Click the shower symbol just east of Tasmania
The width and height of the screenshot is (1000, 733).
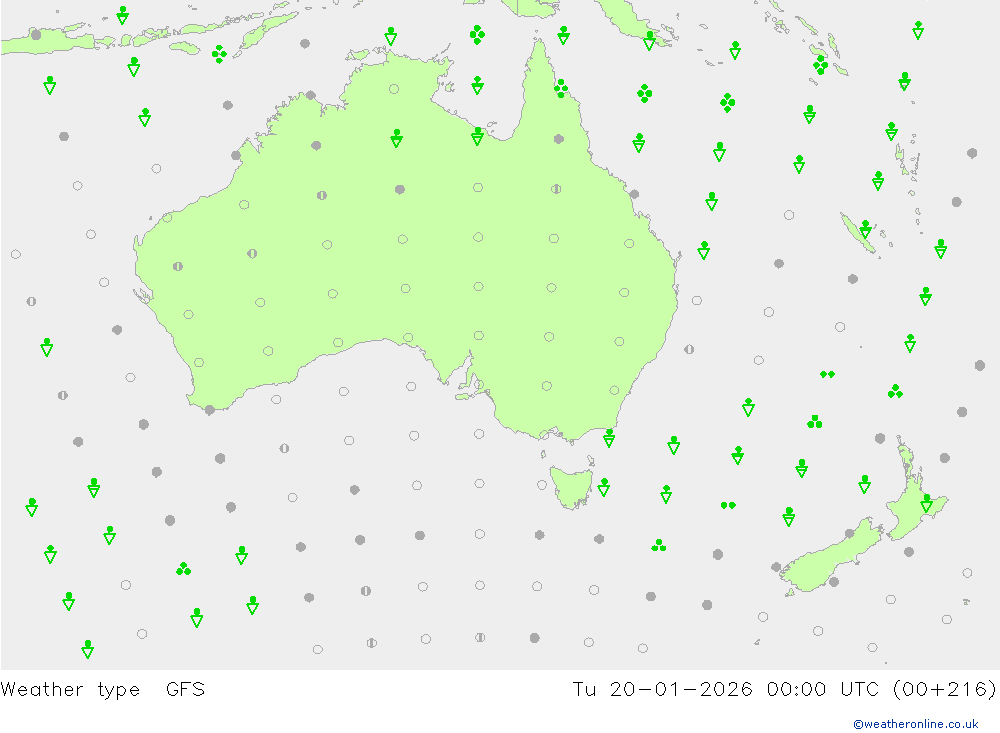[603, 487]
